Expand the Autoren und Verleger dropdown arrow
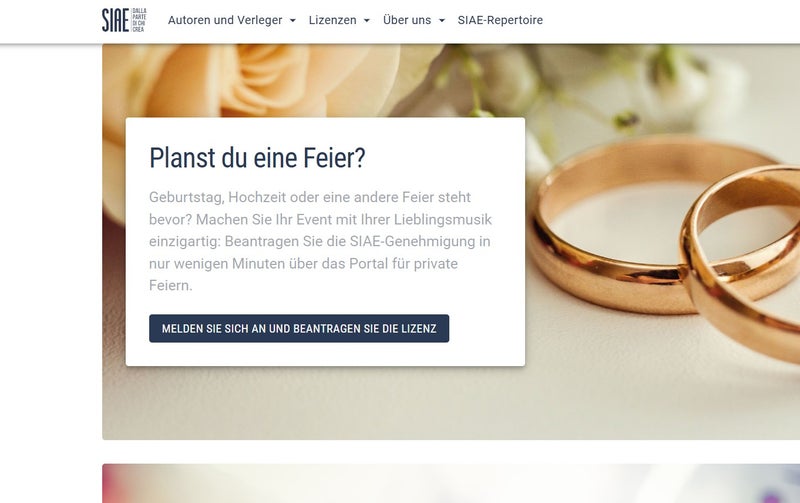 (x=293, y=20)
